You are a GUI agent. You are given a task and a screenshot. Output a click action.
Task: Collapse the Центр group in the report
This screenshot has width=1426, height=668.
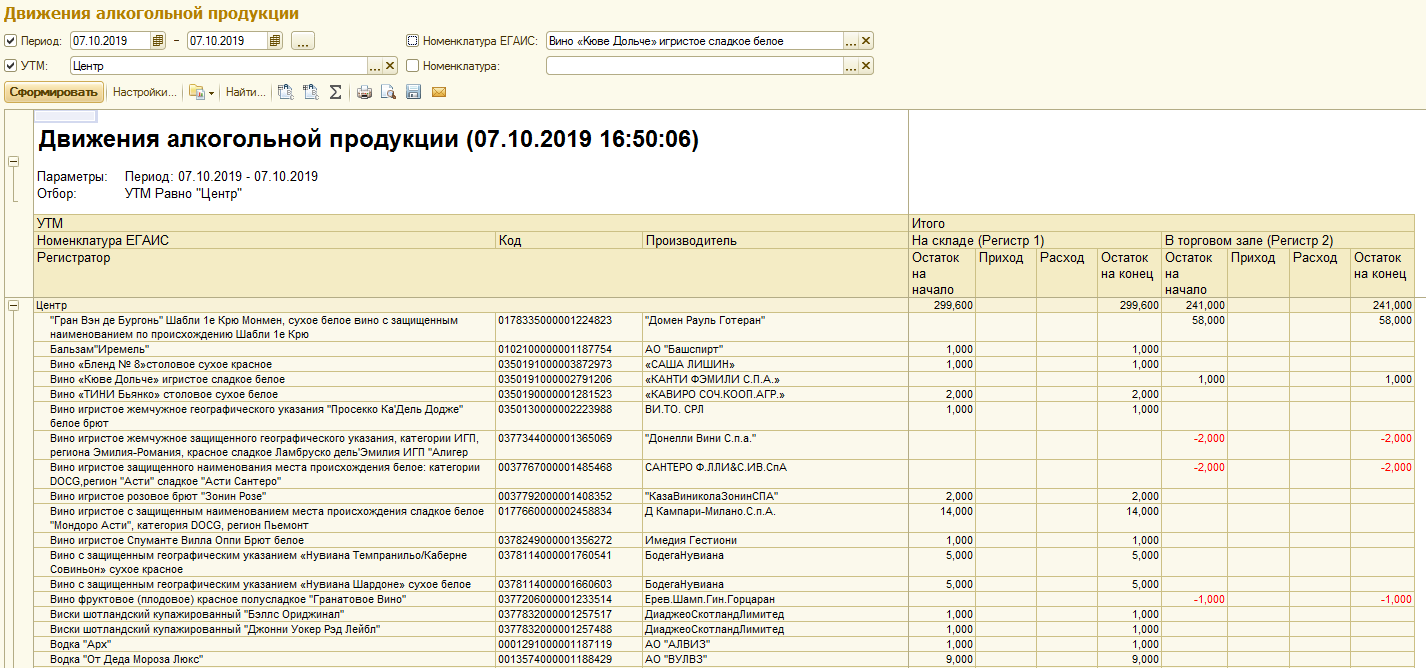14,305
